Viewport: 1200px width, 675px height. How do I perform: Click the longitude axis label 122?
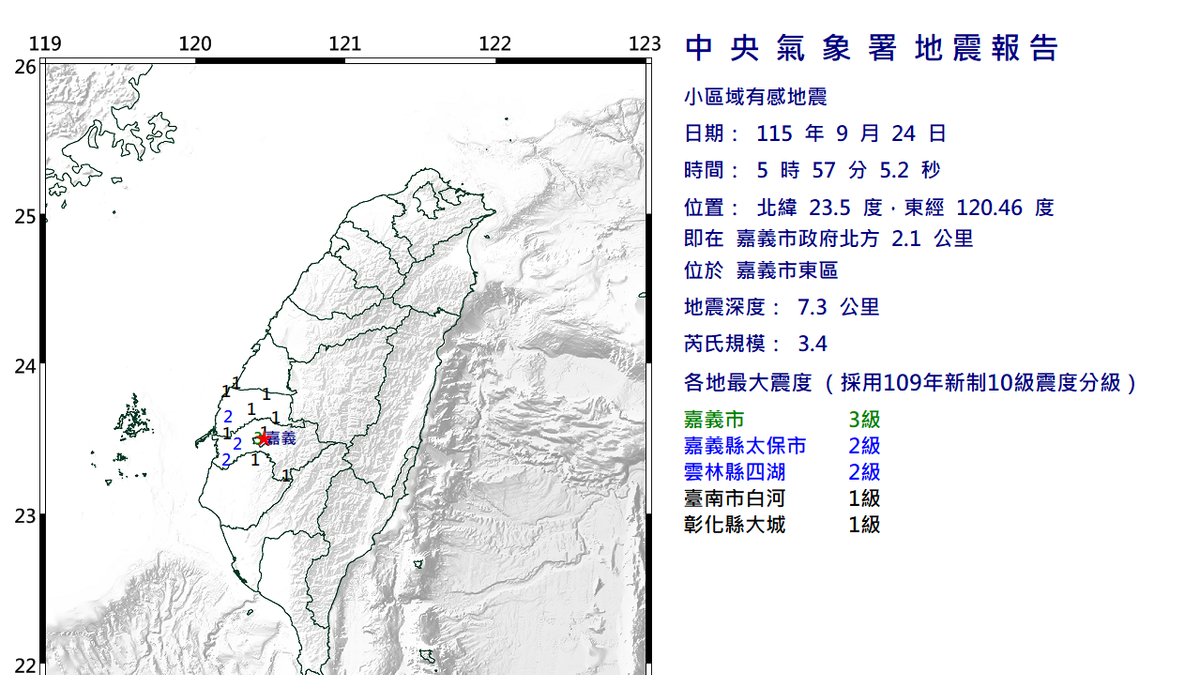[495, 43]
